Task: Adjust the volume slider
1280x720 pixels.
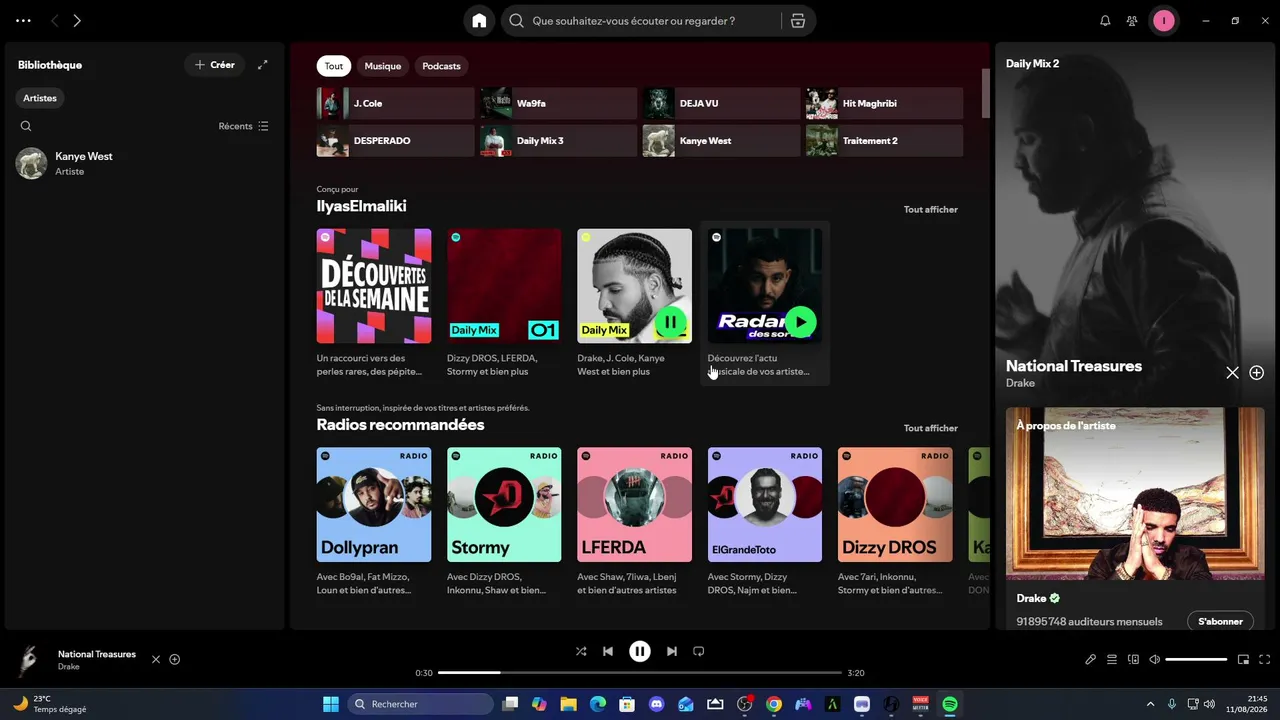Action: click(x=1196, y=660)
